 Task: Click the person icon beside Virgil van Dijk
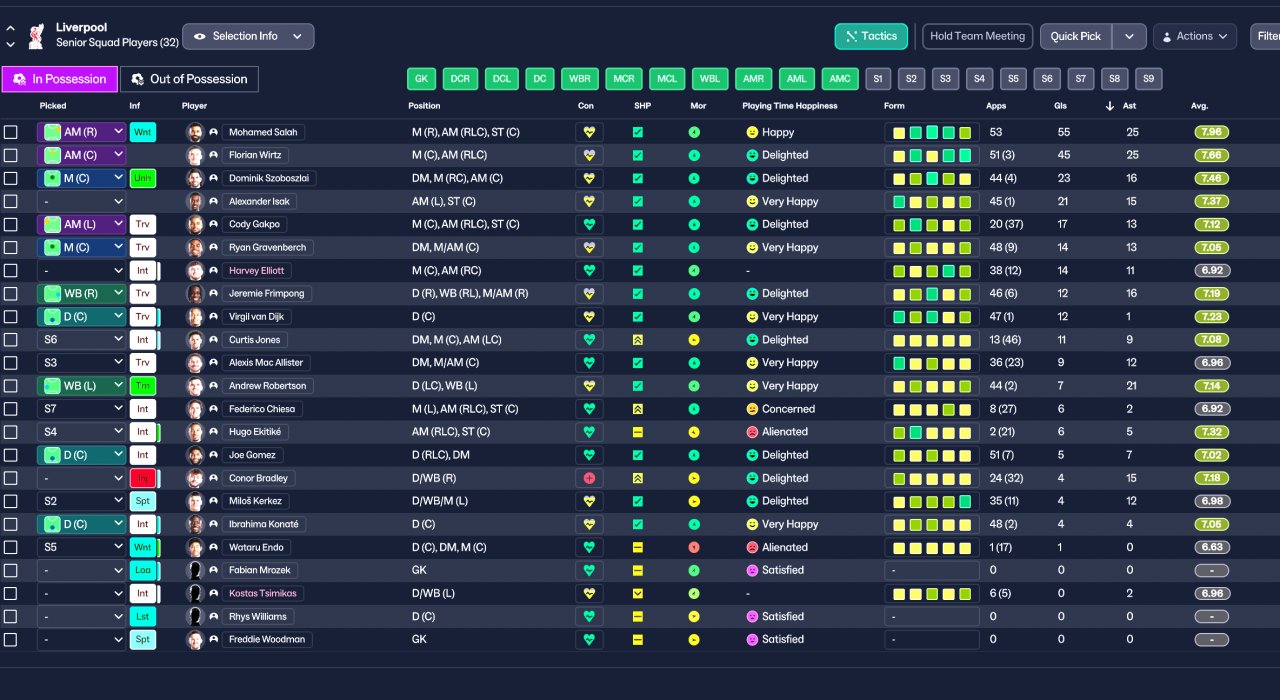pyautogui.click(x=213, y=317)
